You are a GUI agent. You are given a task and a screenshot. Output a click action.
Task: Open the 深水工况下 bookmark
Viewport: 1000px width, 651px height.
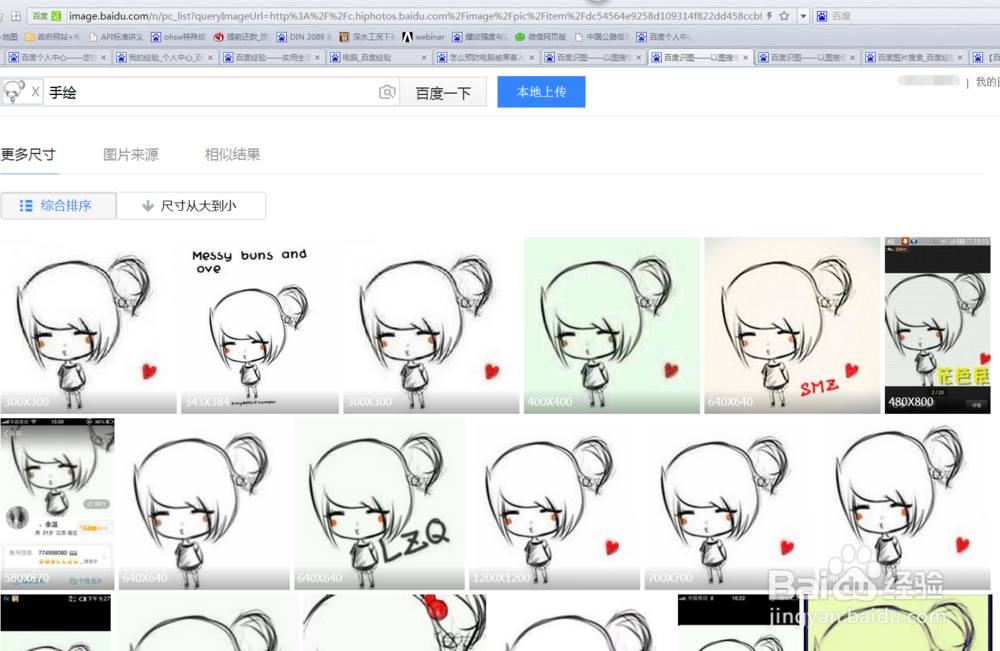click(367, 37)
